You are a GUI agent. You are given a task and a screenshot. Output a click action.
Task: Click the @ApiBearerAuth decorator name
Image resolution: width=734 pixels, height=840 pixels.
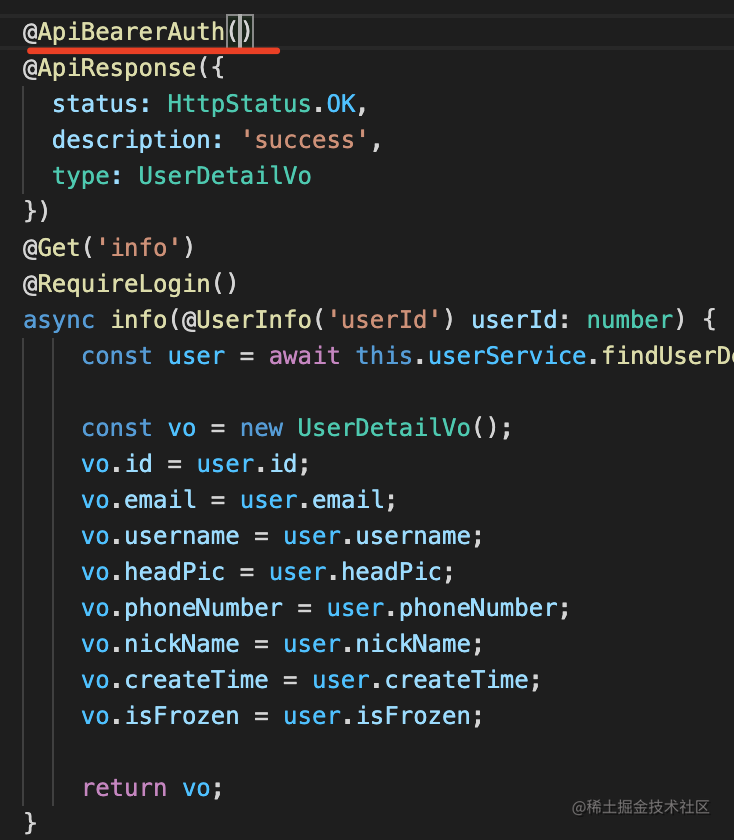[124, 32]
